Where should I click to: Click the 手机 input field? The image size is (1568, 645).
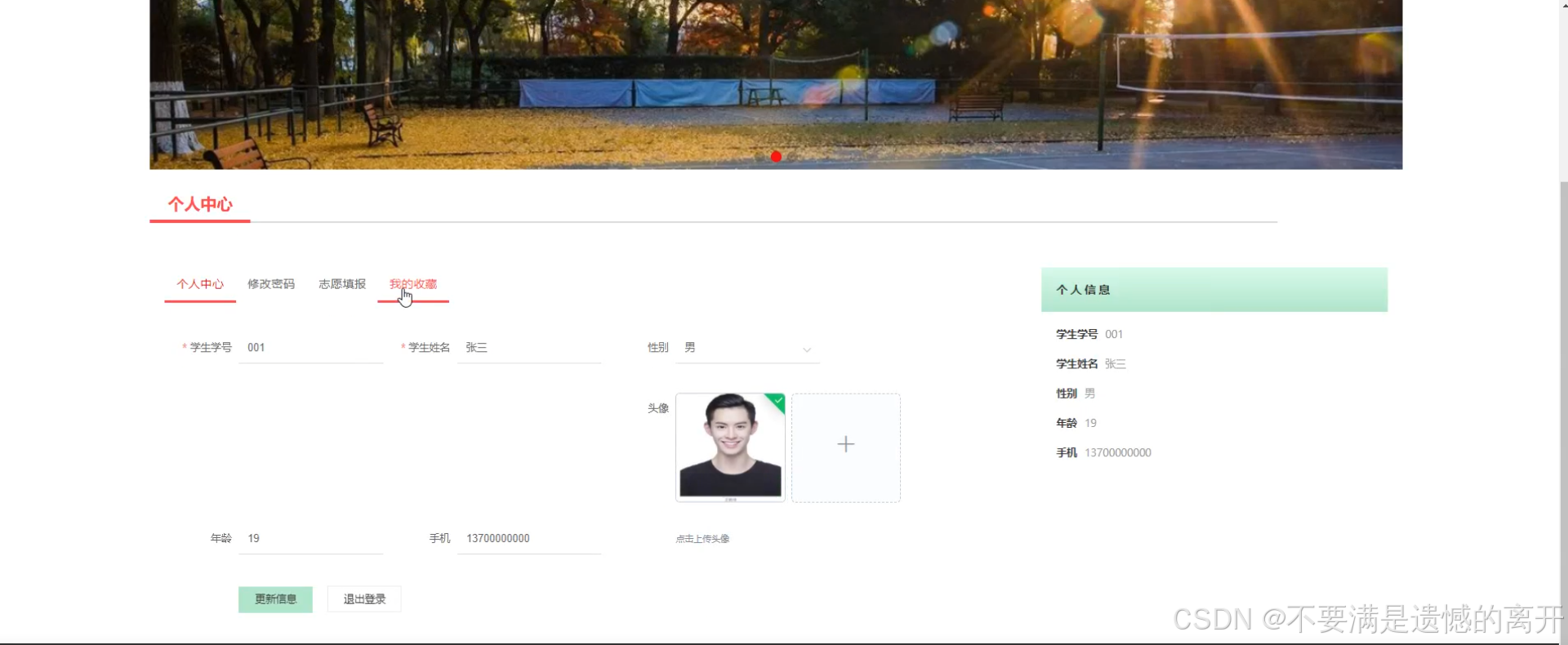click(x=529, y=539)
